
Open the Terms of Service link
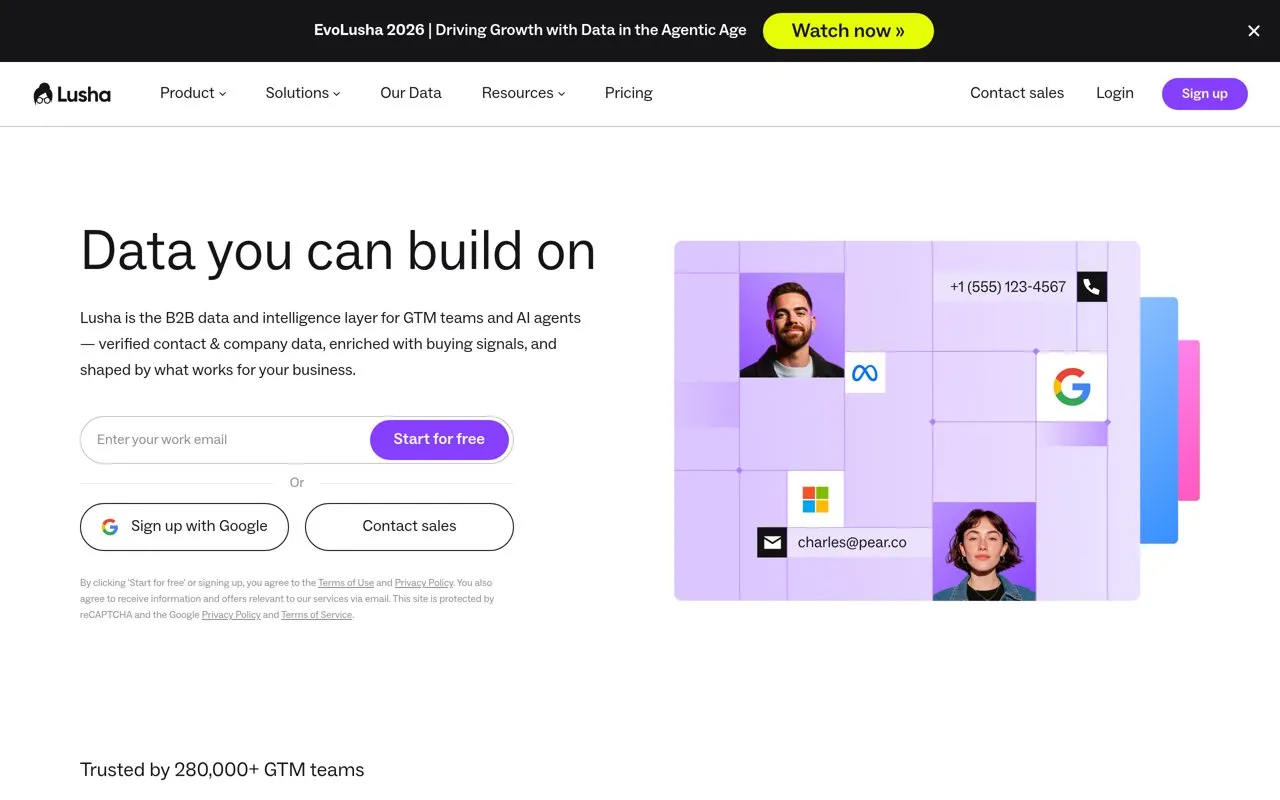316,615
